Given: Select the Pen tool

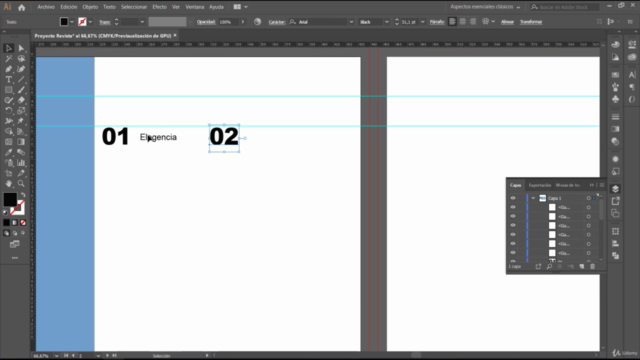Looking at the screenshot, I should [x=9, y=69].
